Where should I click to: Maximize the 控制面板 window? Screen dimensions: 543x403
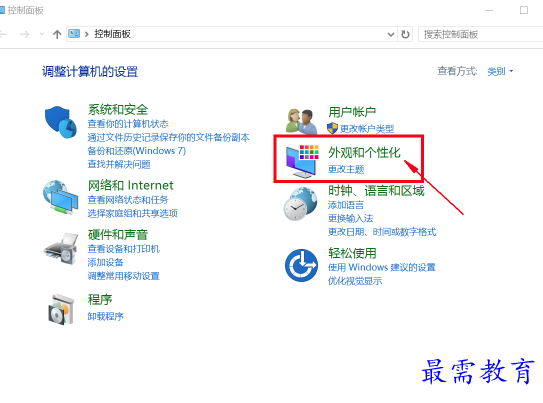click(x=524, y=10)
